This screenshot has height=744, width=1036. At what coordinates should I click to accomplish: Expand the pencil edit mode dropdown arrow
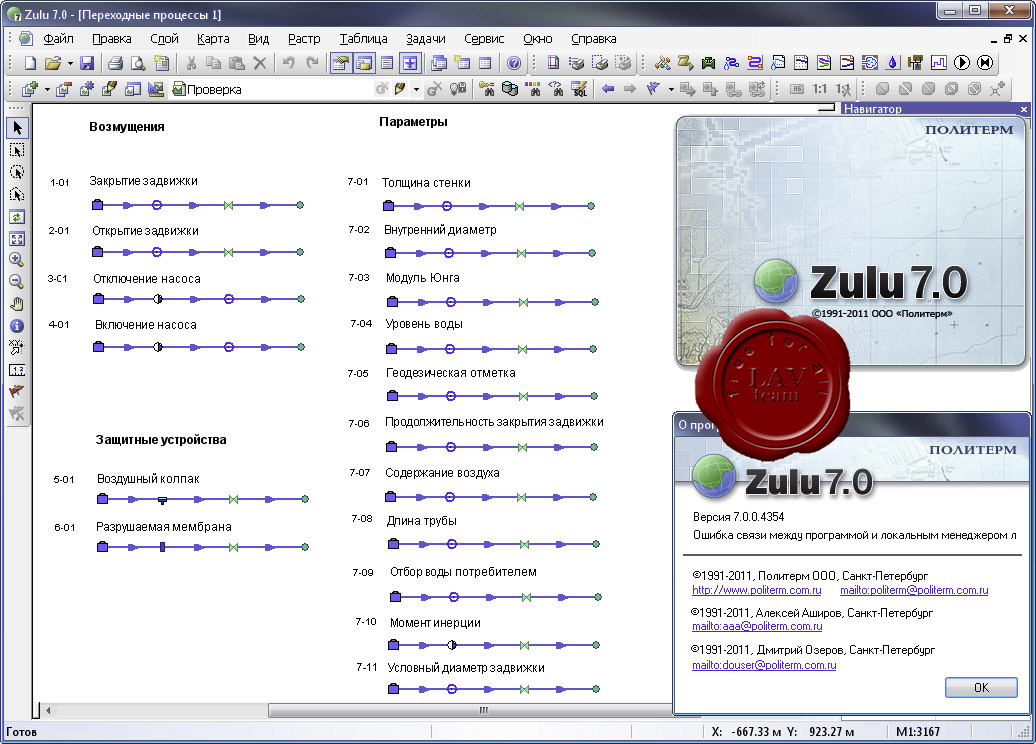416,89
